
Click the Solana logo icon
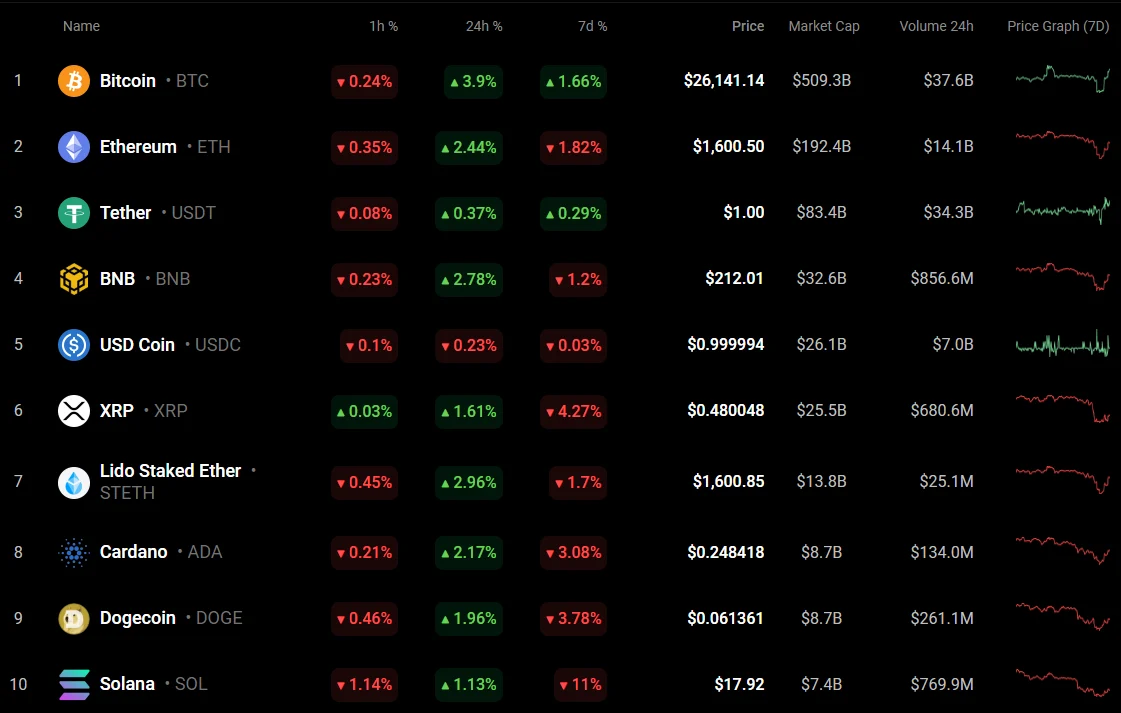(x=74, y=684)
